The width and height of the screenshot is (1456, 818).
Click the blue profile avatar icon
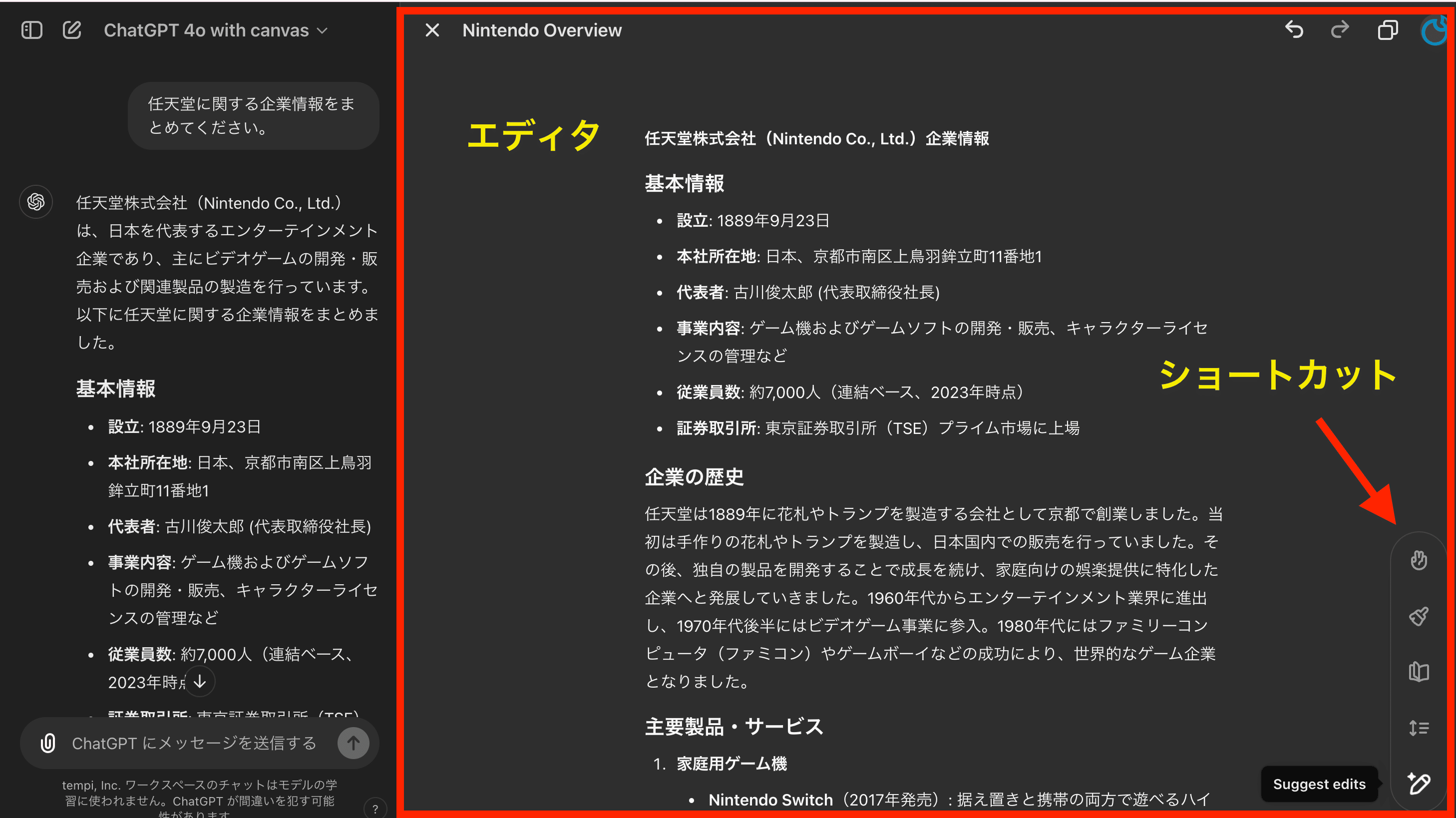[1434, 31]
